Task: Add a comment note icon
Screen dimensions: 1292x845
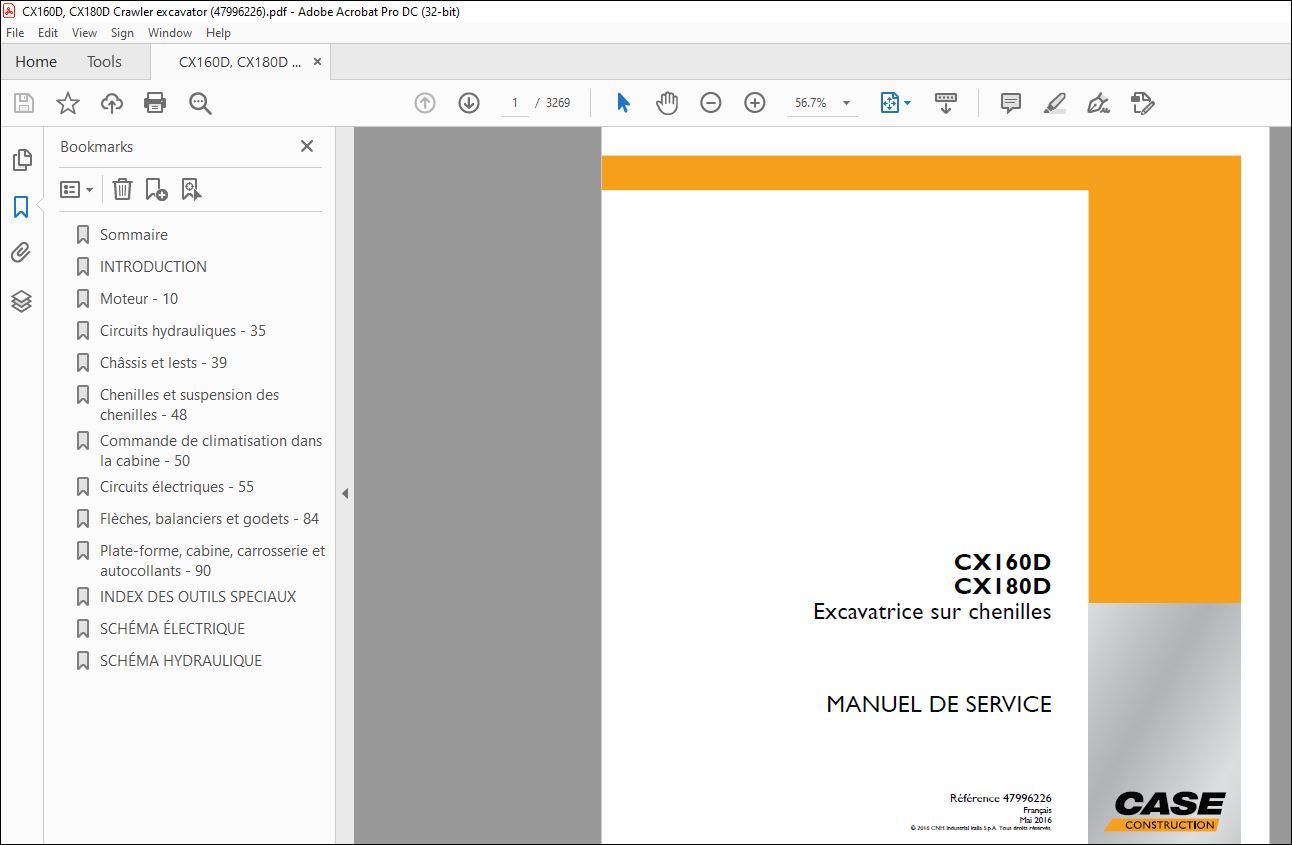Action: [x=1011, y=103]
